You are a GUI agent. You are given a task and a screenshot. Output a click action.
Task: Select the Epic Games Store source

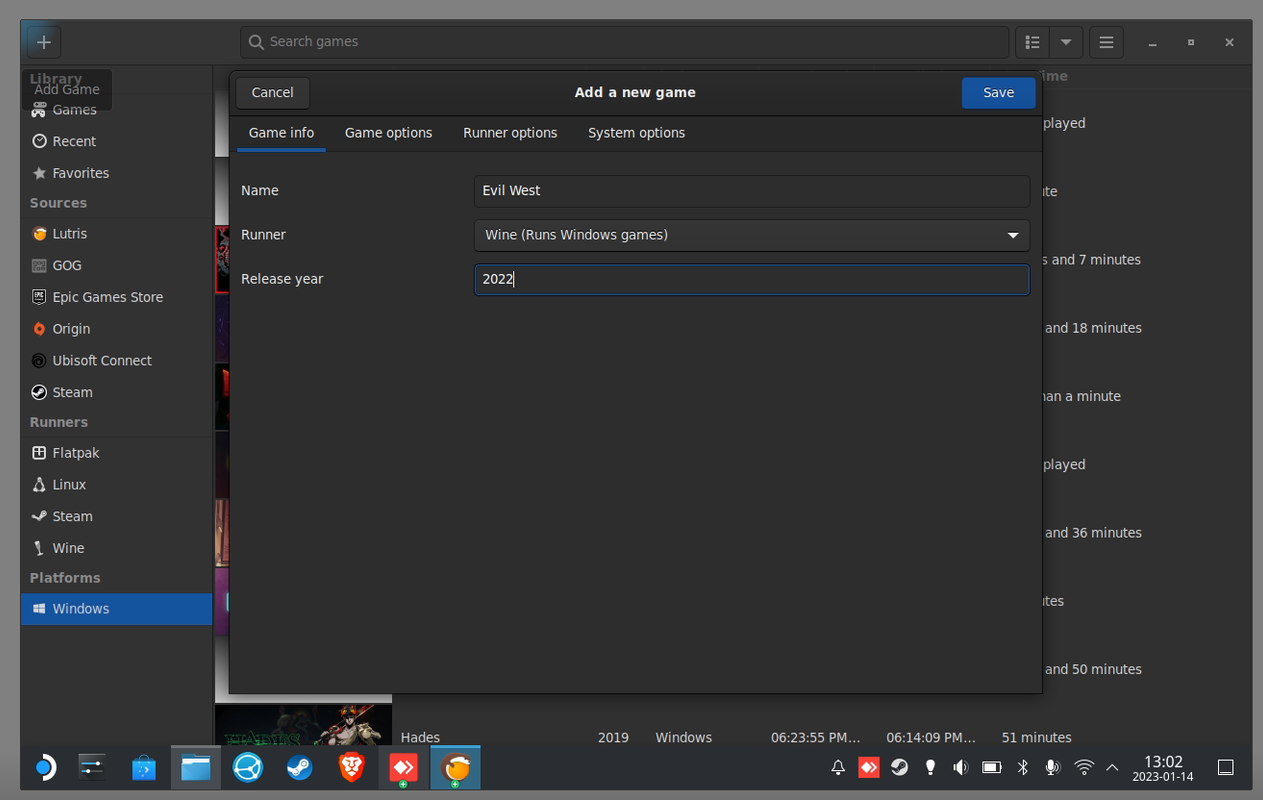pos(116,297)
